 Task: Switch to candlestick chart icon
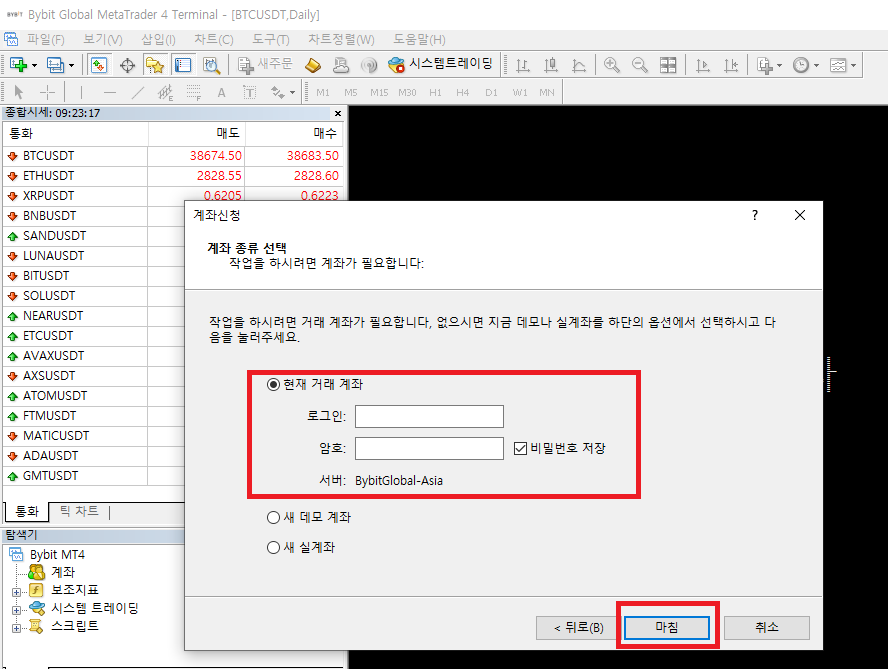(x=550, y=65)
